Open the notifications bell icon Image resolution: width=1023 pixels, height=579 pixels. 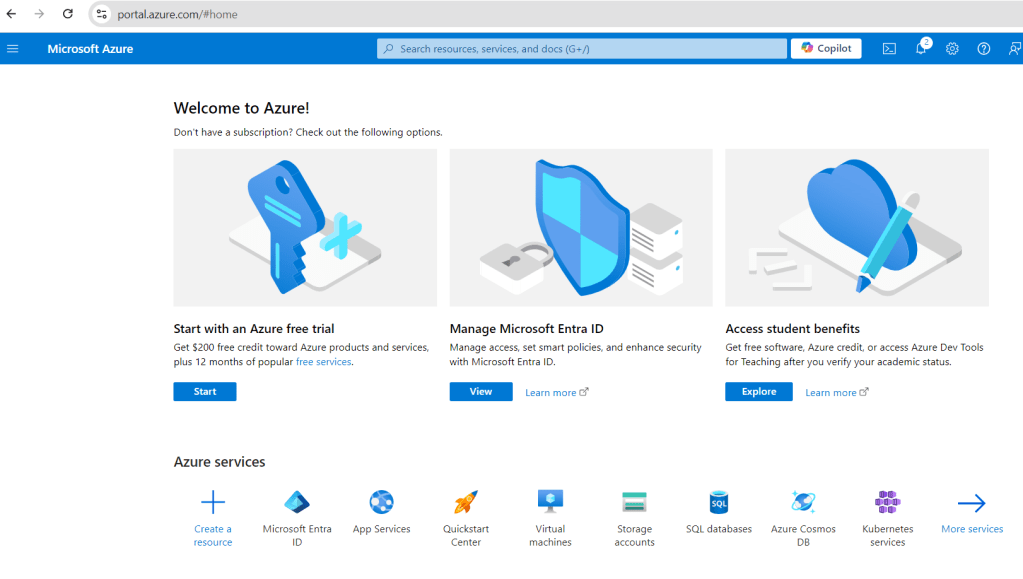pos(921,49)
